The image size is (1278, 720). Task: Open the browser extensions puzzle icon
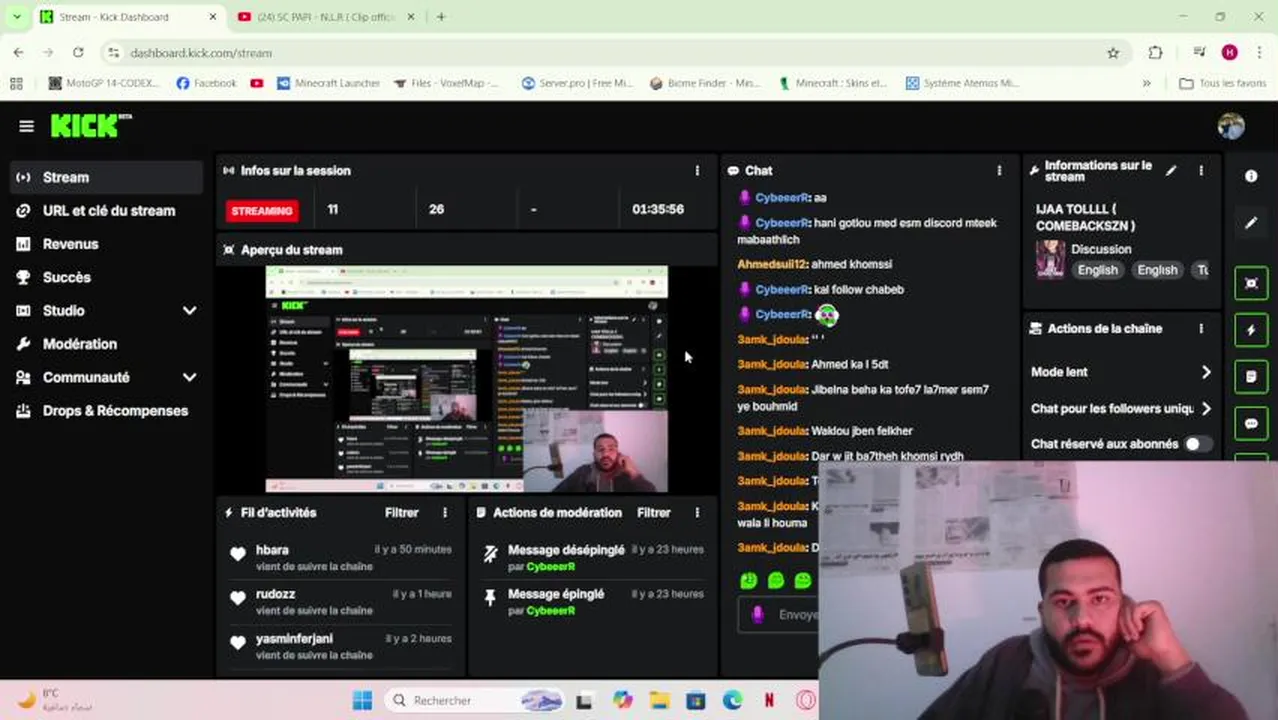1156,53
